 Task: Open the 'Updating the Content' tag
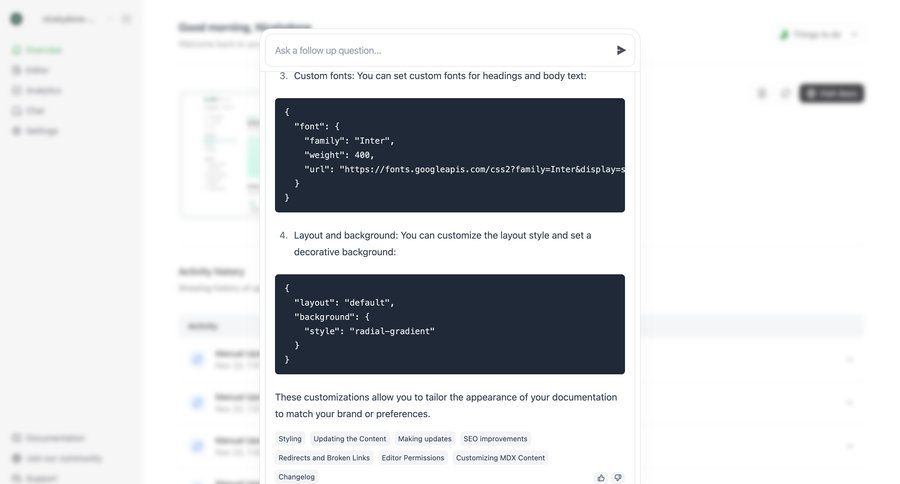[x=350, y=439]
